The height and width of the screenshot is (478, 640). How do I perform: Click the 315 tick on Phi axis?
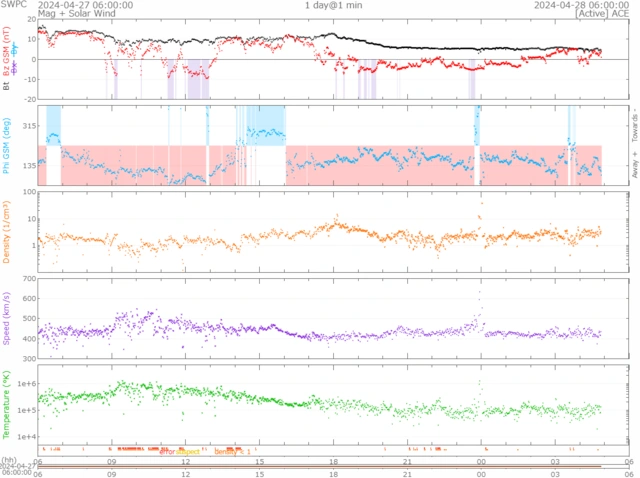coord(30,126)
